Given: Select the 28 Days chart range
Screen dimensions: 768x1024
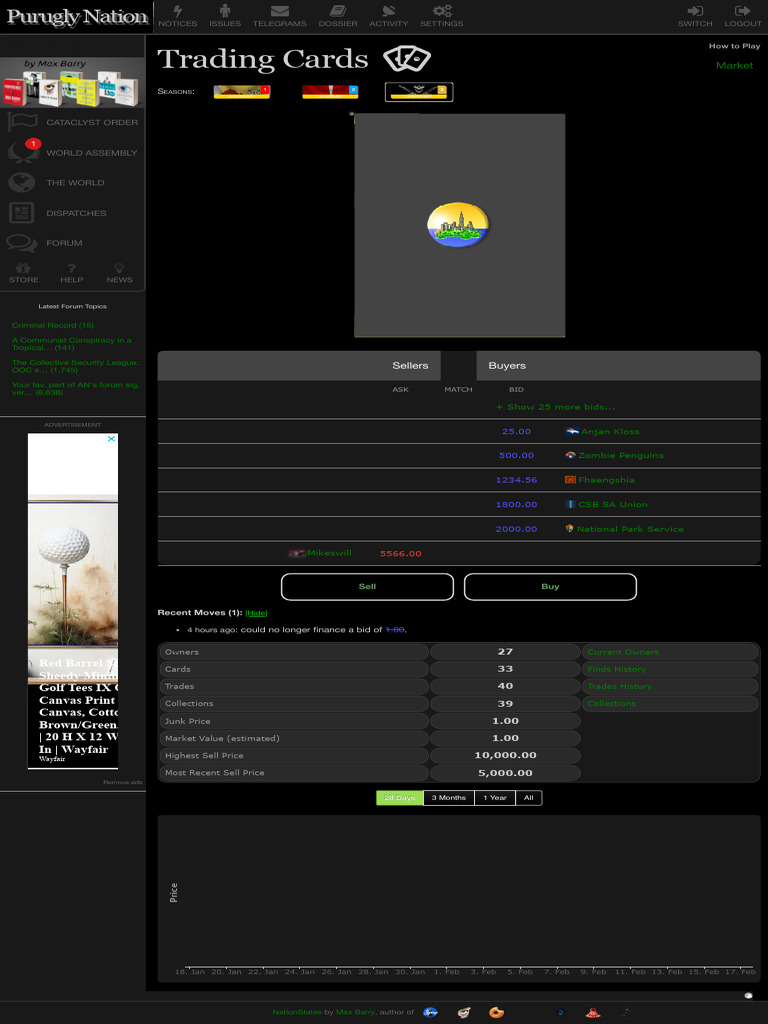Looking at the screenshot, I should (x=400, y=797).
